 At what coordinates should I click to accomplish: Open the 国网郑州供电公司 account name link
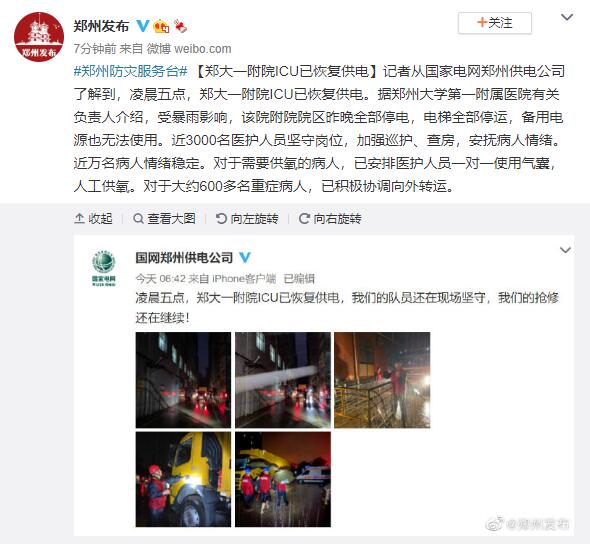tap(184, 258)
